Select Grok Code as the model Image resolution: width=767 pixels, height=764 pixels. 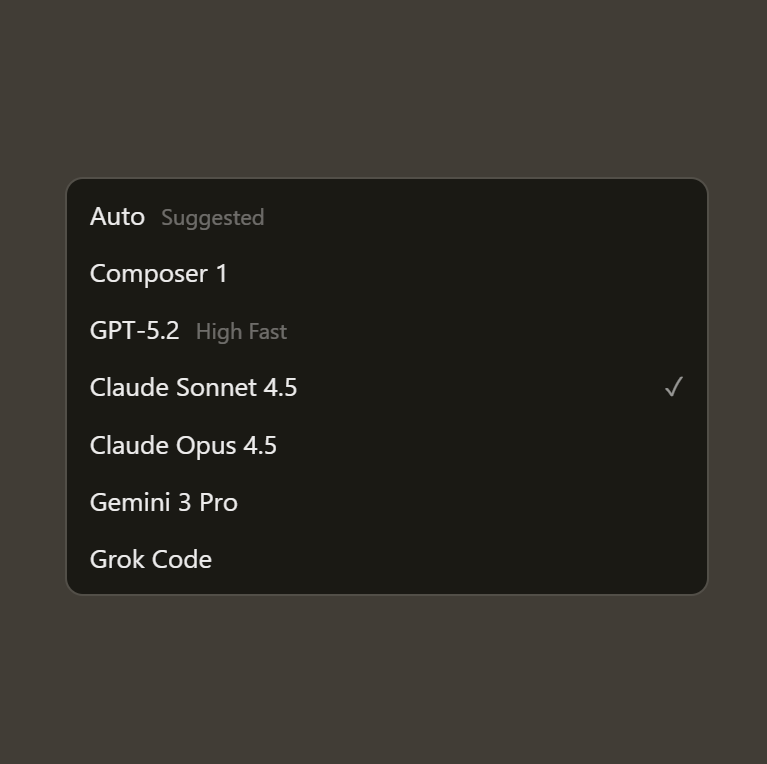[x=150, y=559]
